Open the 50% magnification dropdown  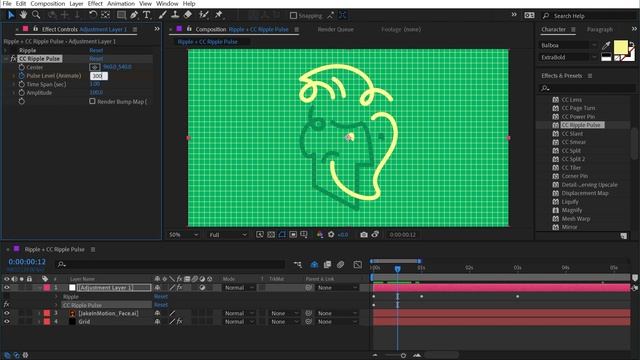pos(184,235)
